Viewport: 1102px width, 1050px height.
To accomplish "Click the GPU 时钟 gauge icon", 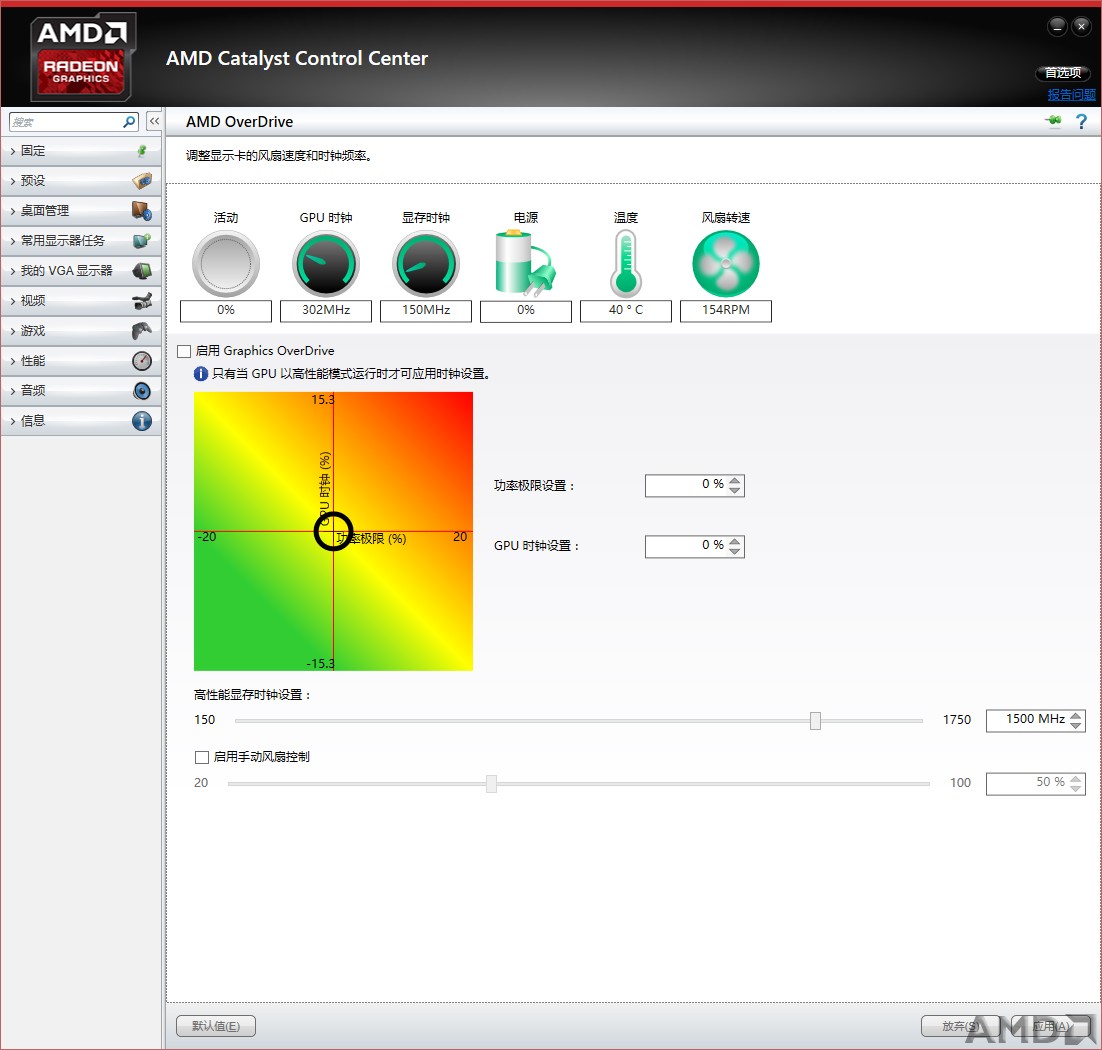I will [x=326, y=264].
